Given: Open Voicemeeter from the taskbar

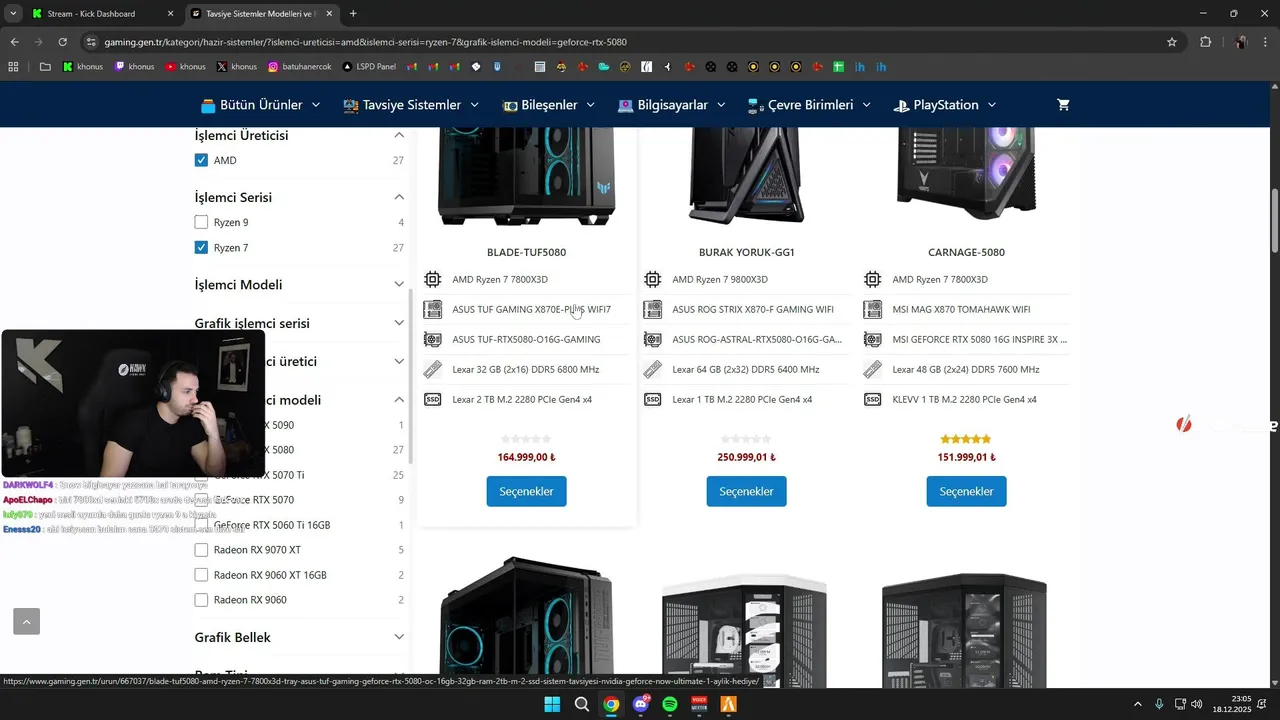Looking at the screenshot, I should click(x=699, y=704).
